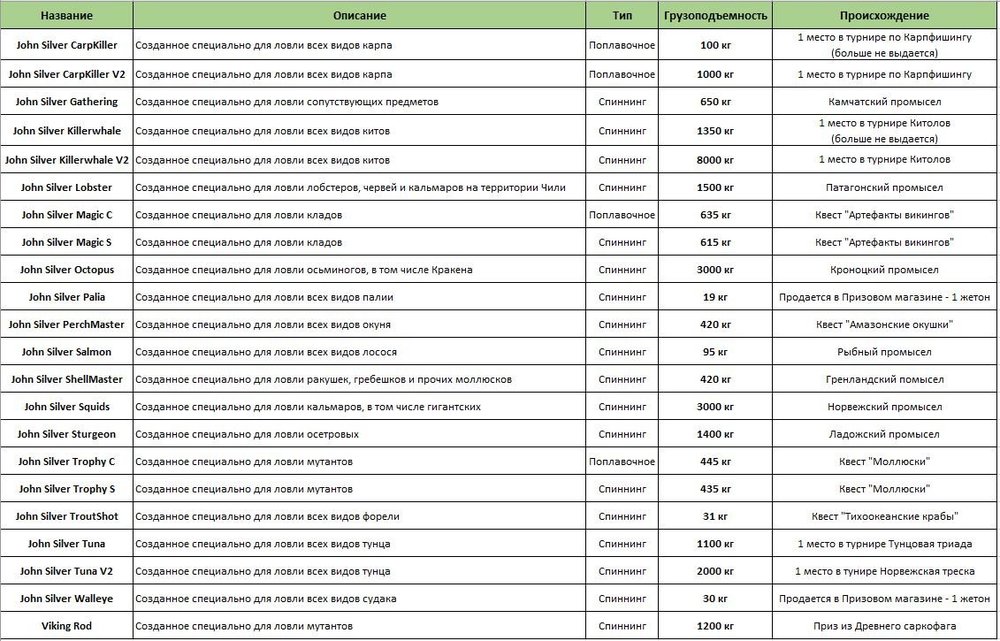The image size is (1000, 641).
Task: Select the 'John Silver Killerwhale V2' cell
Action: coord(66,160)
